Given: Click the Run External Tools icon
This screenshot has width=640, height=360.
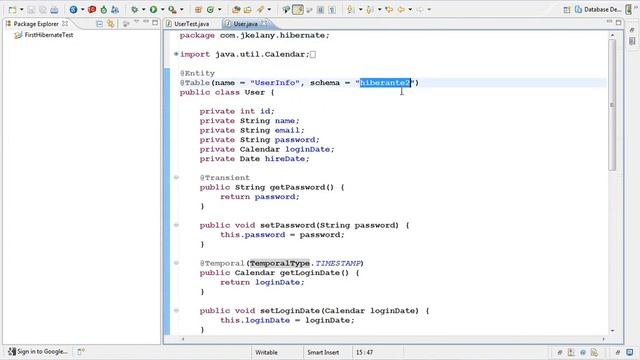Looking at the screenshot, I should 173,9.
